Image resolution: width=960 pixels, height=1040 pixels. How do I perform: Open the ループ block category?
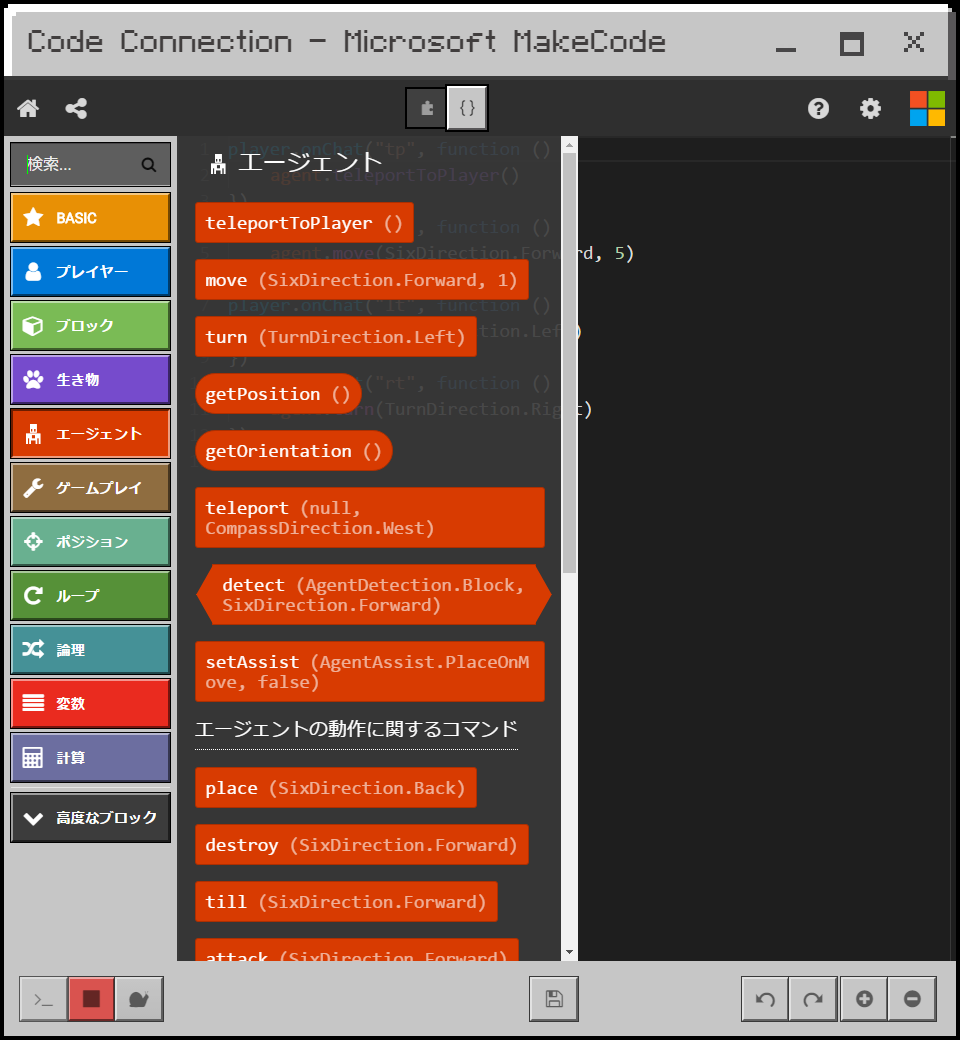coord(90,593)
